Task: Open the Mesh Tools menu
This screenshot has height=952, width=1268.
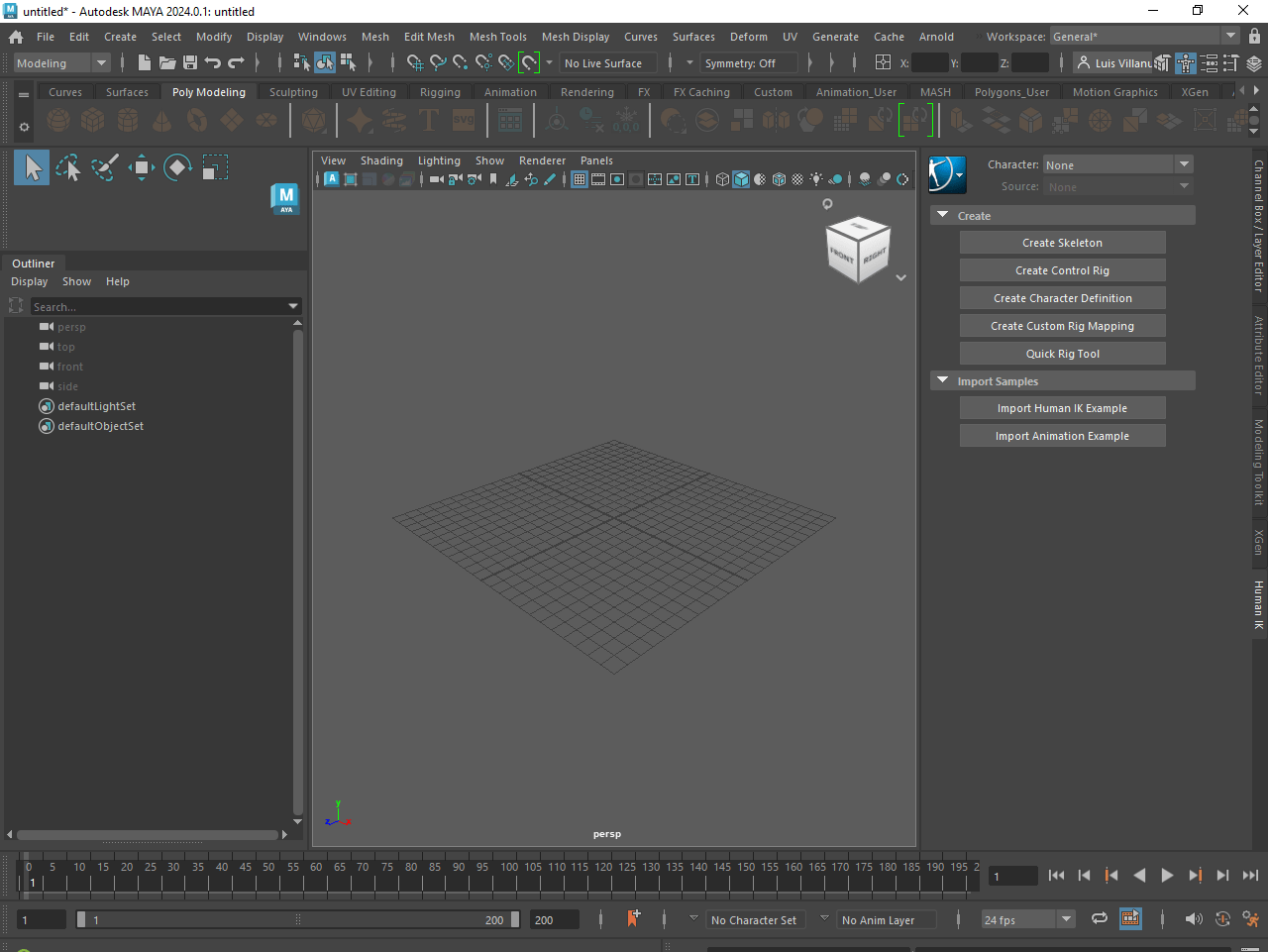Action: [497, 37]
